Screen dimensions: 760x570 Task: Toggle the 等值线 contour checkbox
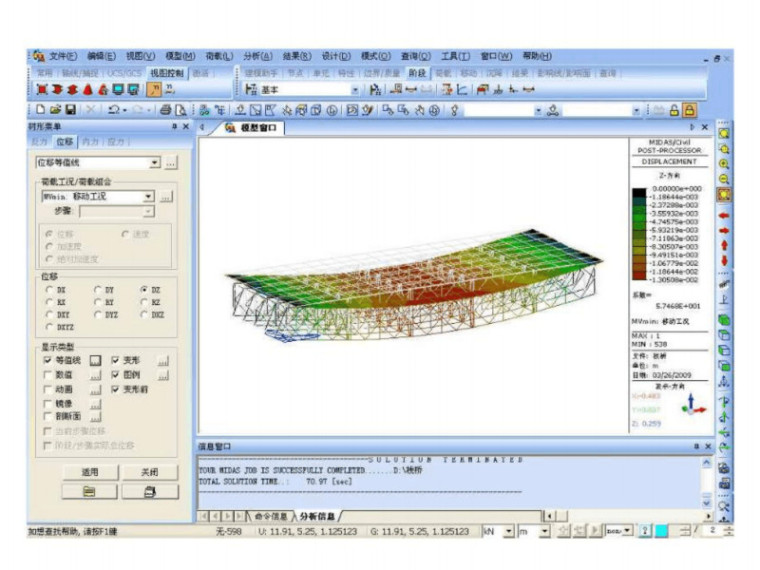[49, 359]
